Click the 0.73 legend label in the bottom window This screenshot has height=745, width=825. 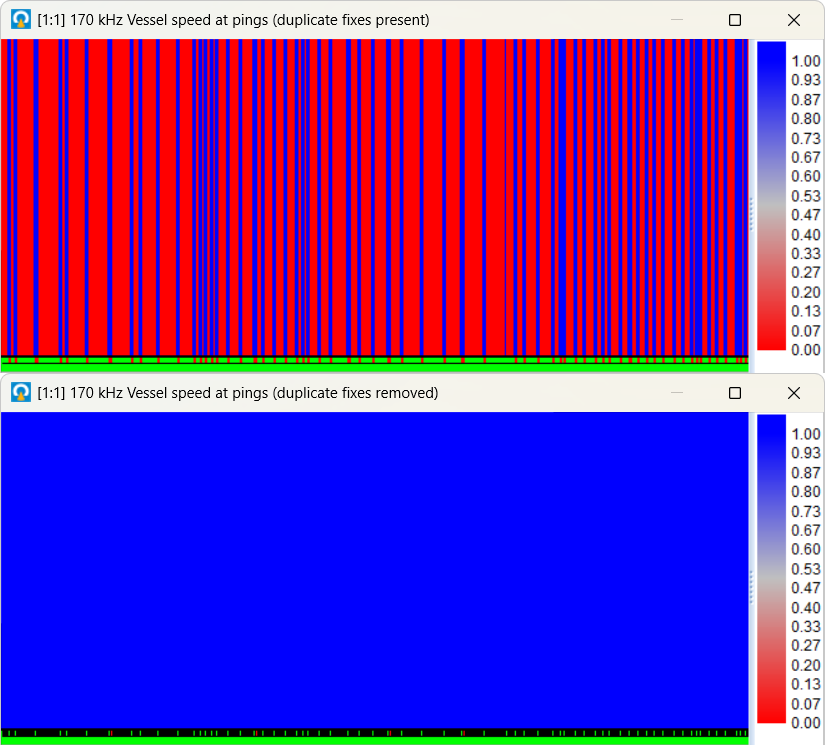(x=806, y=511)
